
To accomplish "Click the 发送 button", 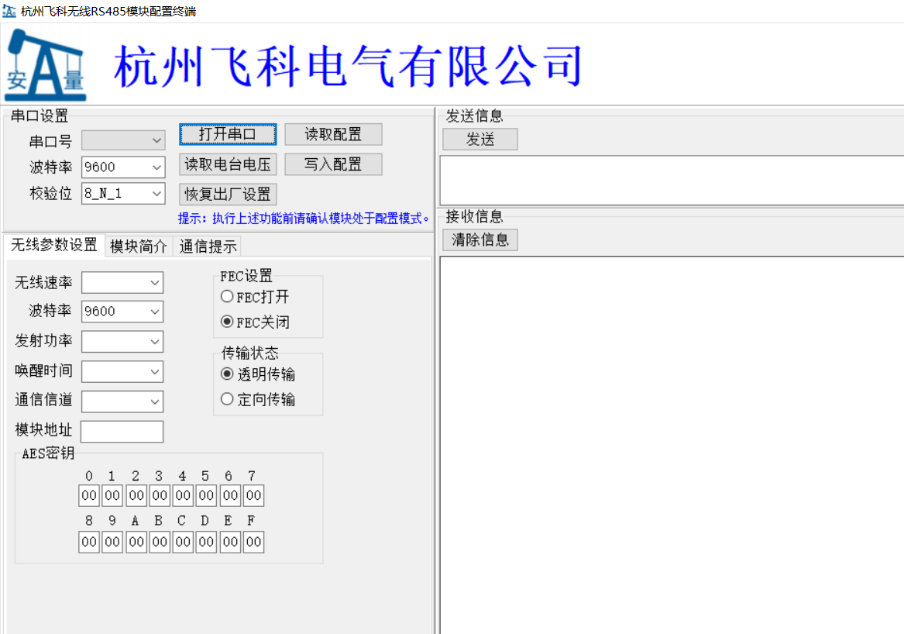I will (x=480, y=139).
